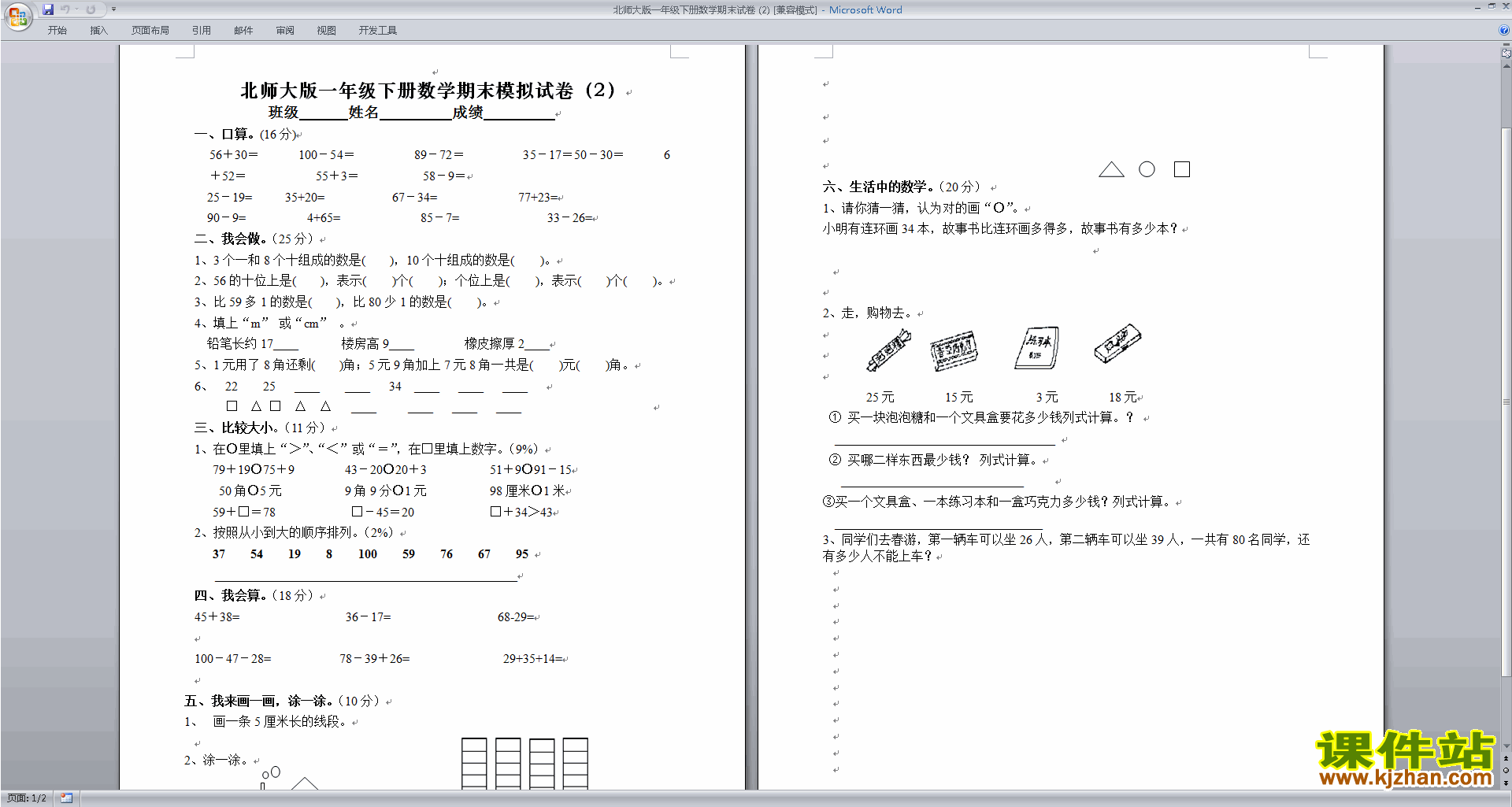Switch to the 审阅 tab
Viewport: 1512px width, 807px height.
pos(285,31)
